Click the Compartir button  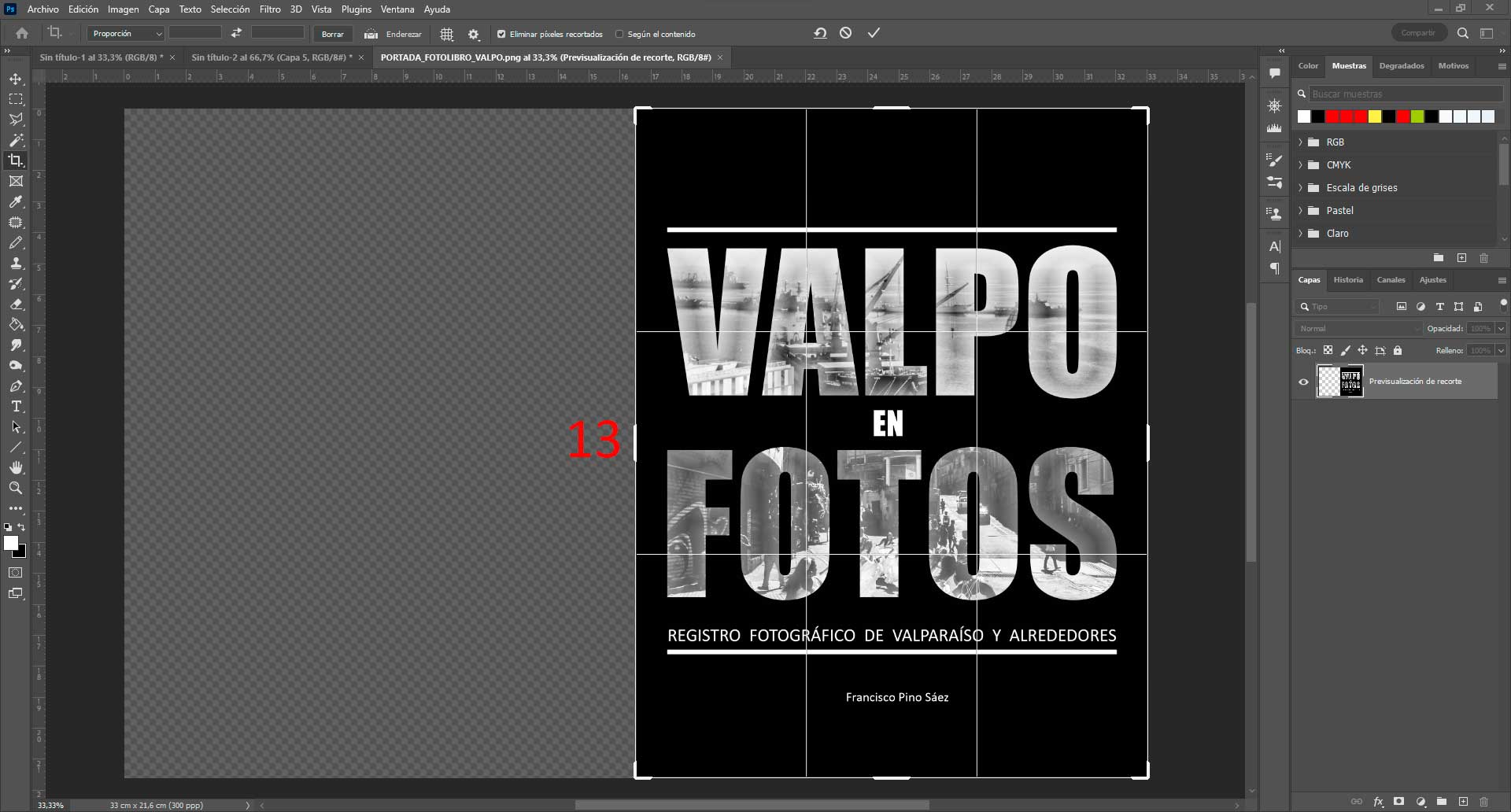tap(1419, 32)
